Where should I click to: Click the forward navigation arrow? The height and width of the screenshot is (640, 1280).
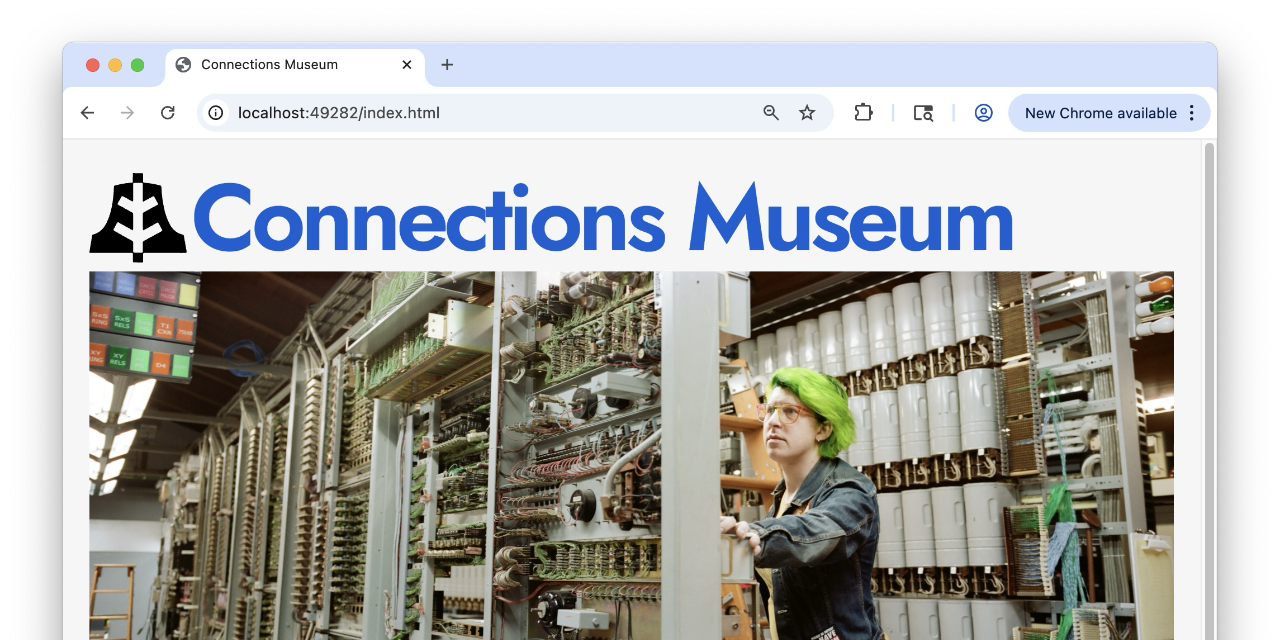pos(127,112)
